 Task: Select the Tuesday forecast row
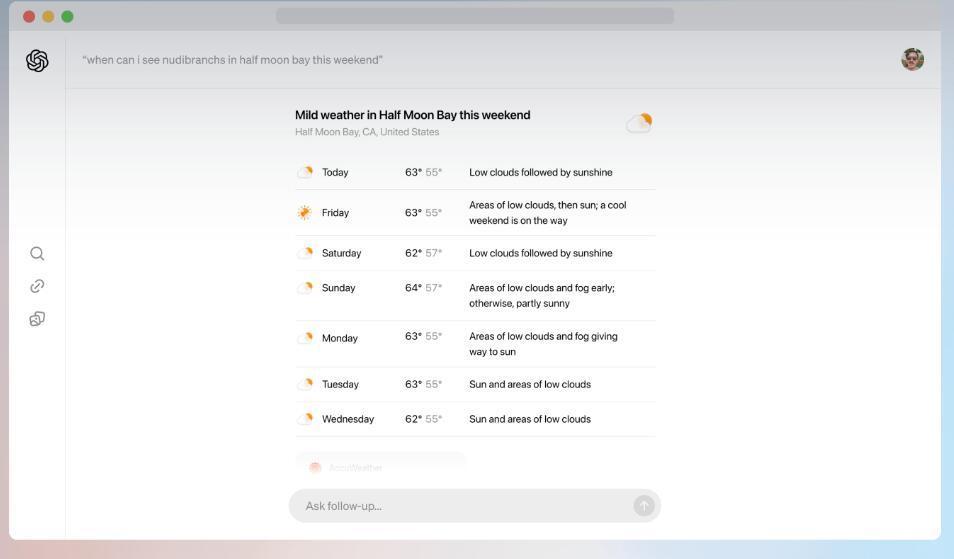point(475,384)
